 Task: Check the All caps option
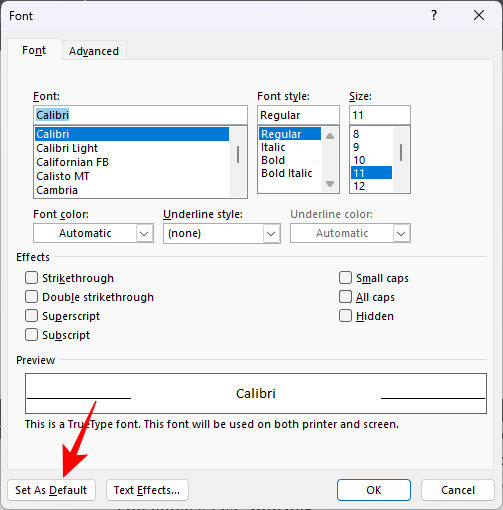(345, 297)
